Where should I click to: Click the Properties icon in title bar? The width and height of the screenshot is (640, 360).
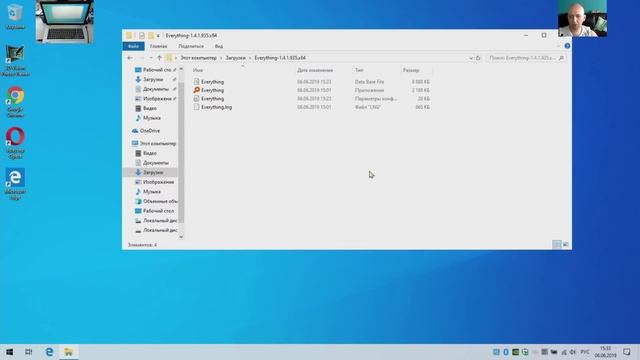pos(142,36)
